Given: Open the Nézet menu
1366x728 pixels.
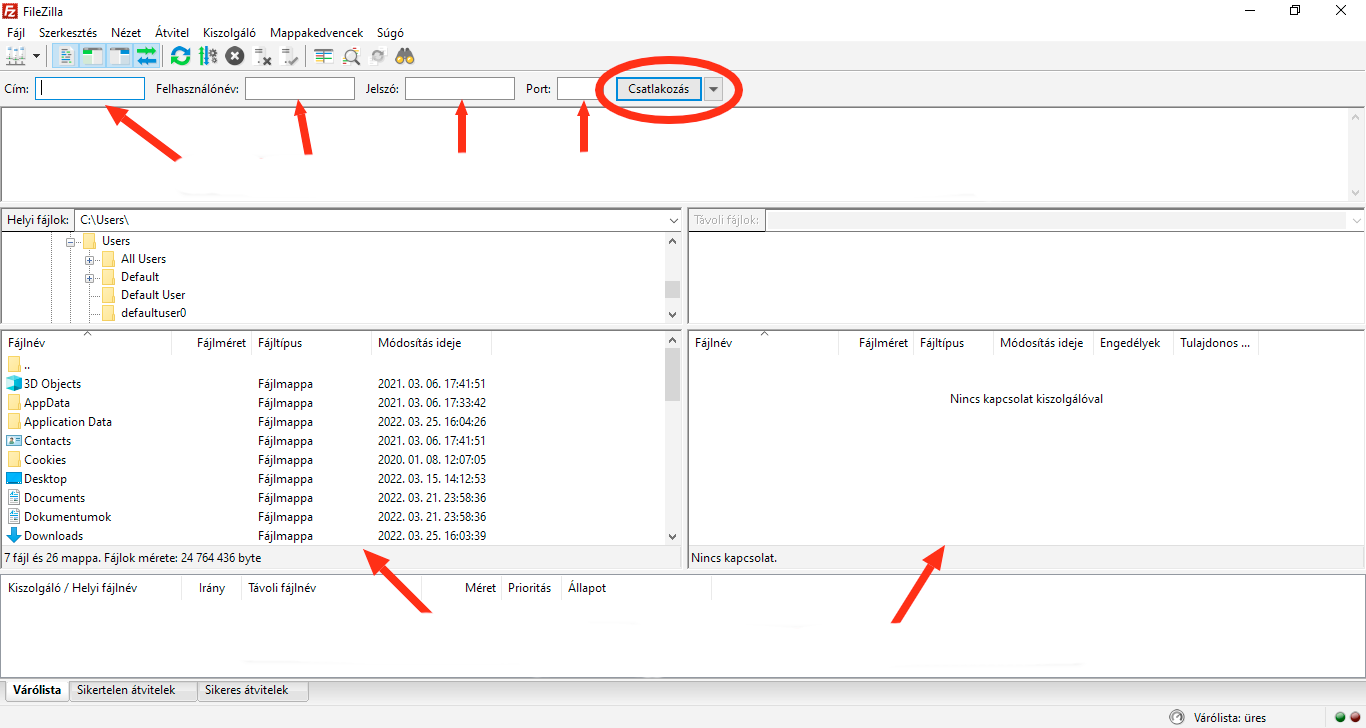Looking at the screenshot, I should pos(126,33).
